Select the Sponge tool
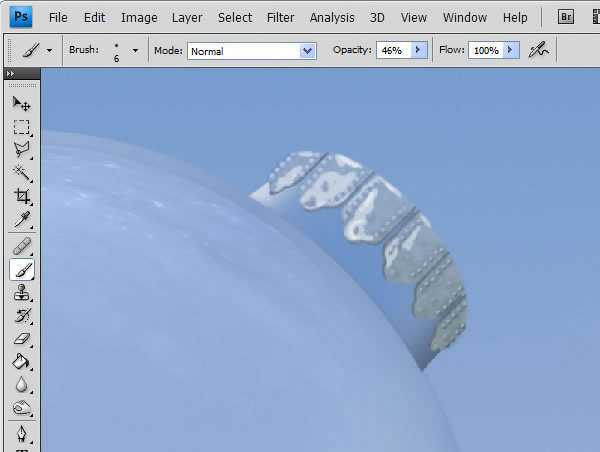The width and height of the screenshot is (600, 452). coord(21,408)
